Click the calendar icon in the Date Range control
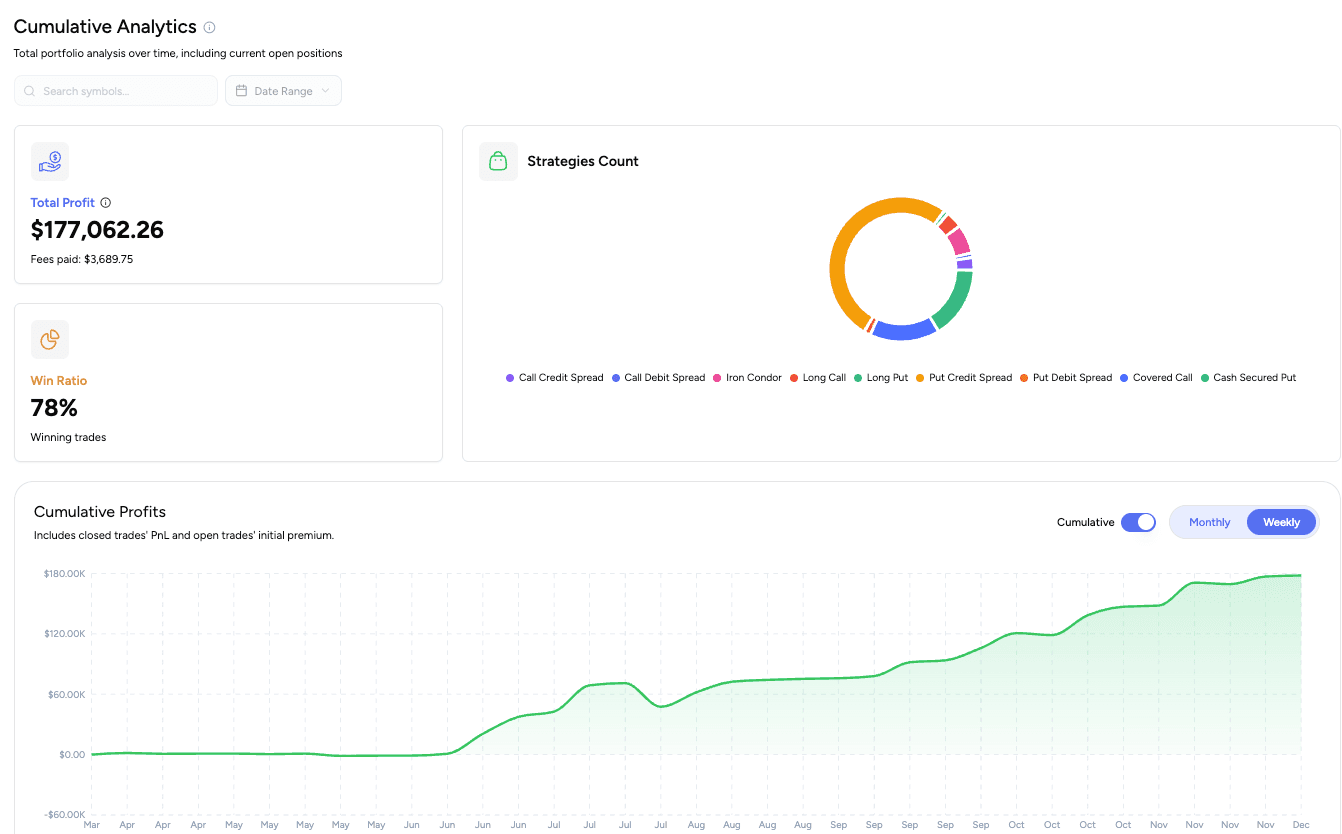The image size is (1342, 834). coord(241,90)
